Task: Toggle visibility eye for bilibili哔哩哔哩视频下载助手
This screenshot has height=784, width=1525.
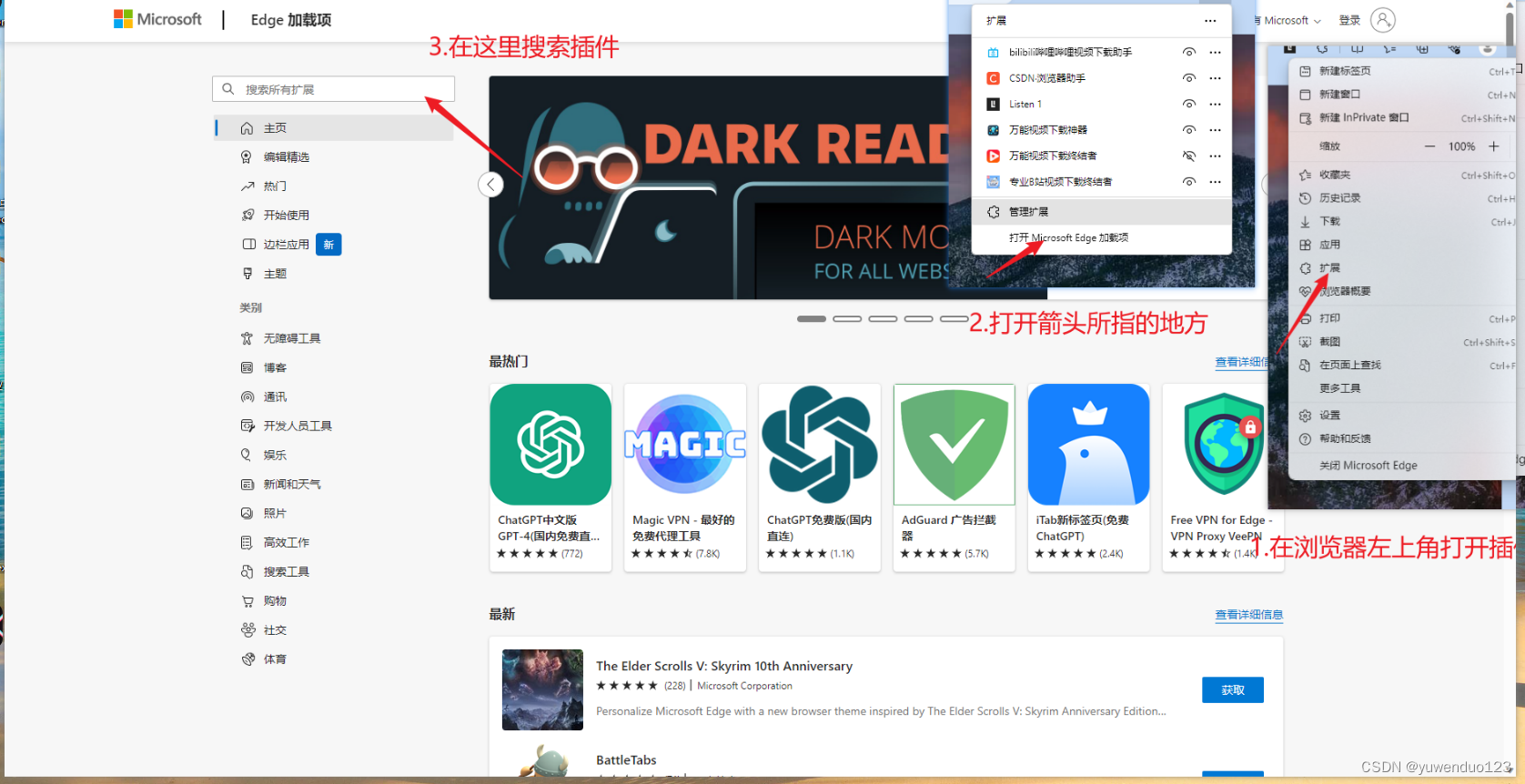Action: tap(1188, 53)
